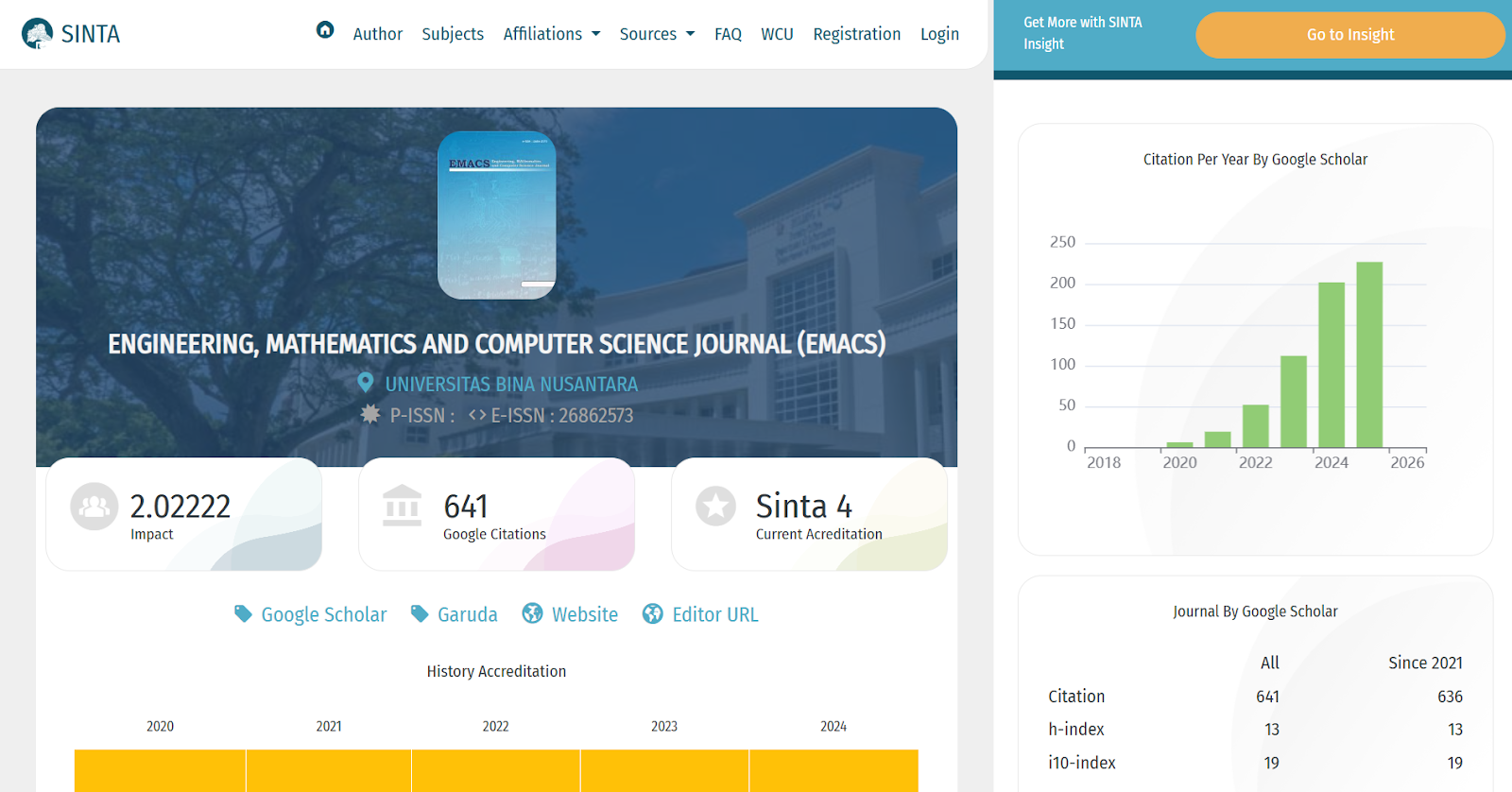Screen dimensions: 1512x792
Task: Click the 2020 yellow accreditation history bar
Action: pos(160,770)
